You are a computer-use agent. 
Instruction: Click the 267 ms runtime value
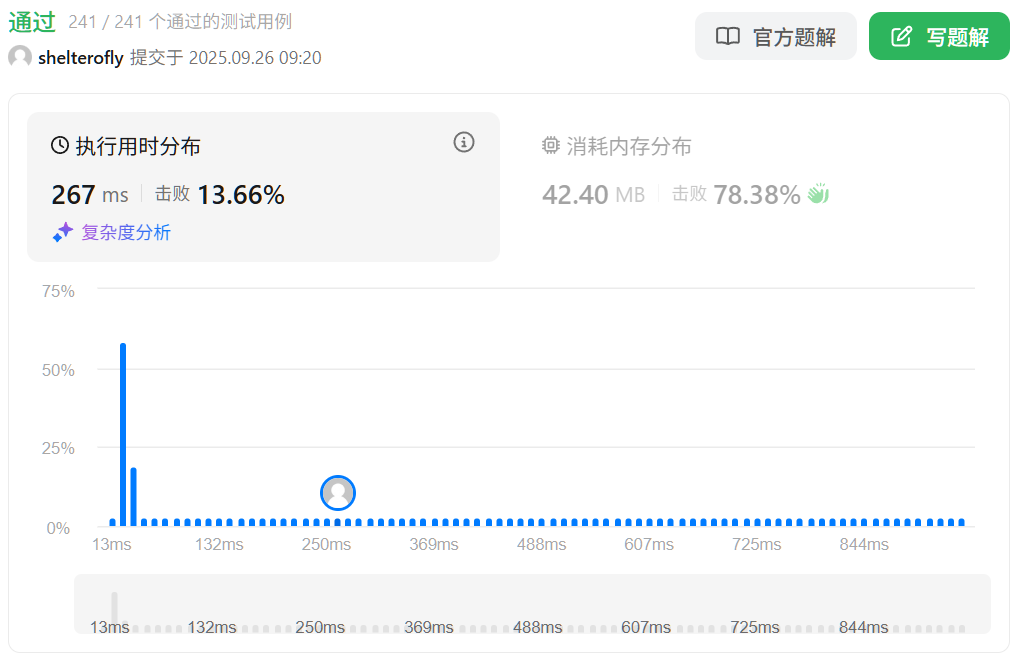(x=90, y=194)
